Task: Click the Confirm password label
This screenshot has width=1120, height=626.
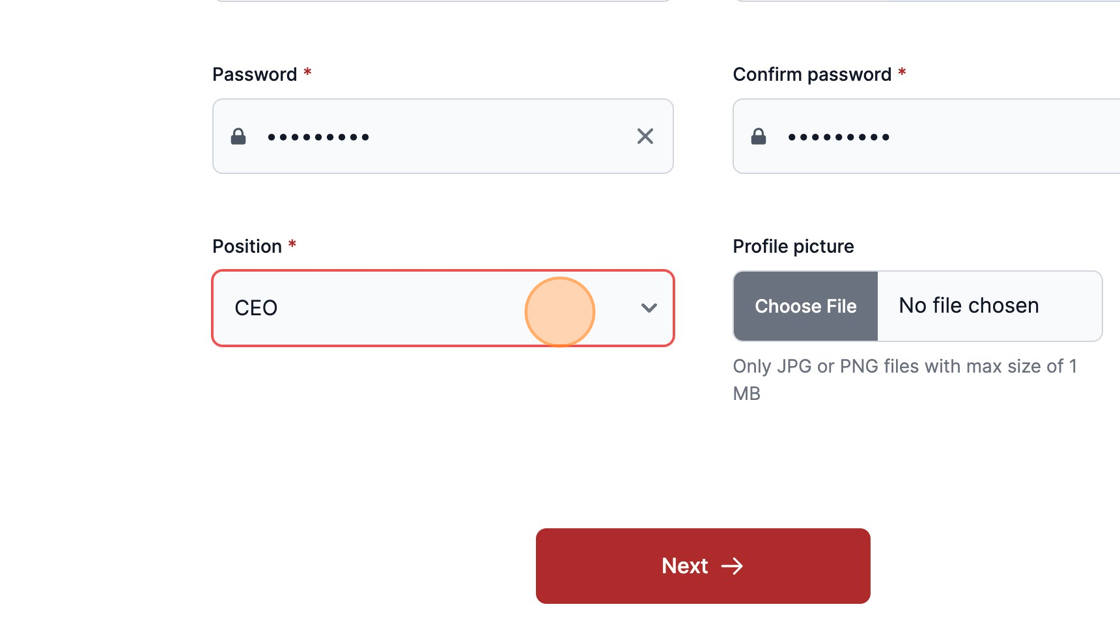Action: [812, 74]
